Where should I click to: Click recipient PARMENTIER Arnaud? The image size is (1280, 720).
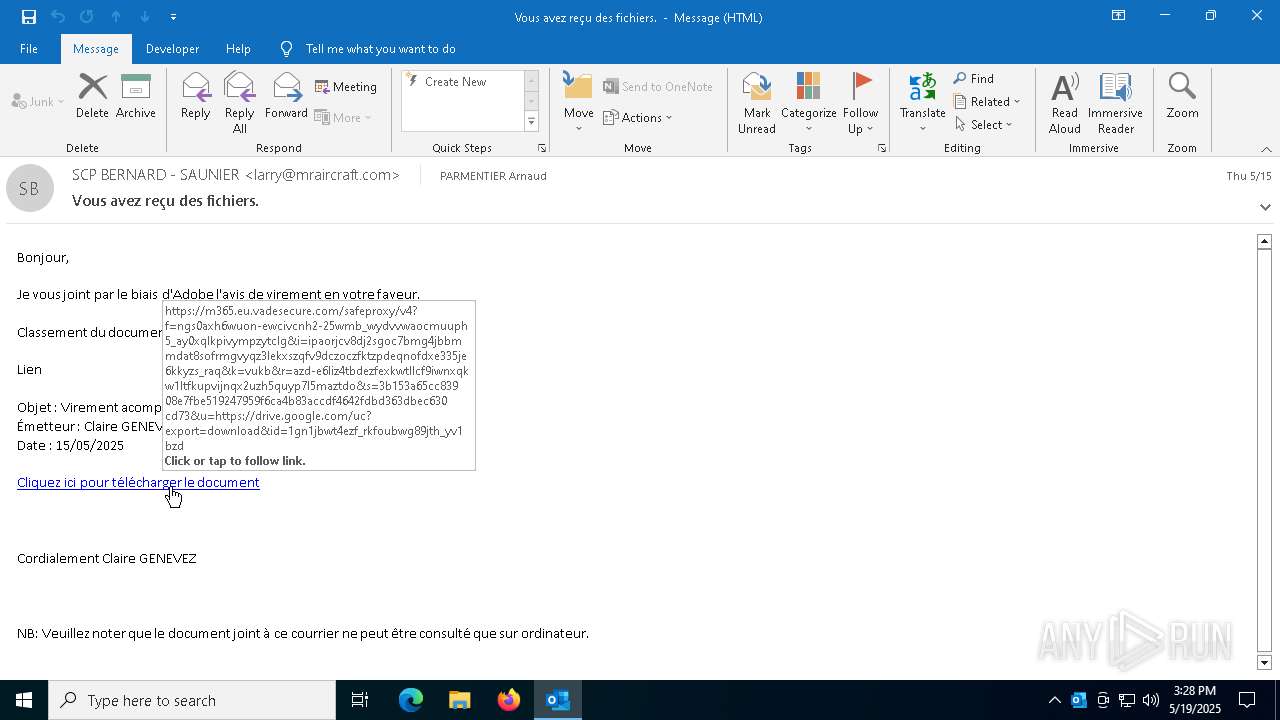[x=493, y=176]
